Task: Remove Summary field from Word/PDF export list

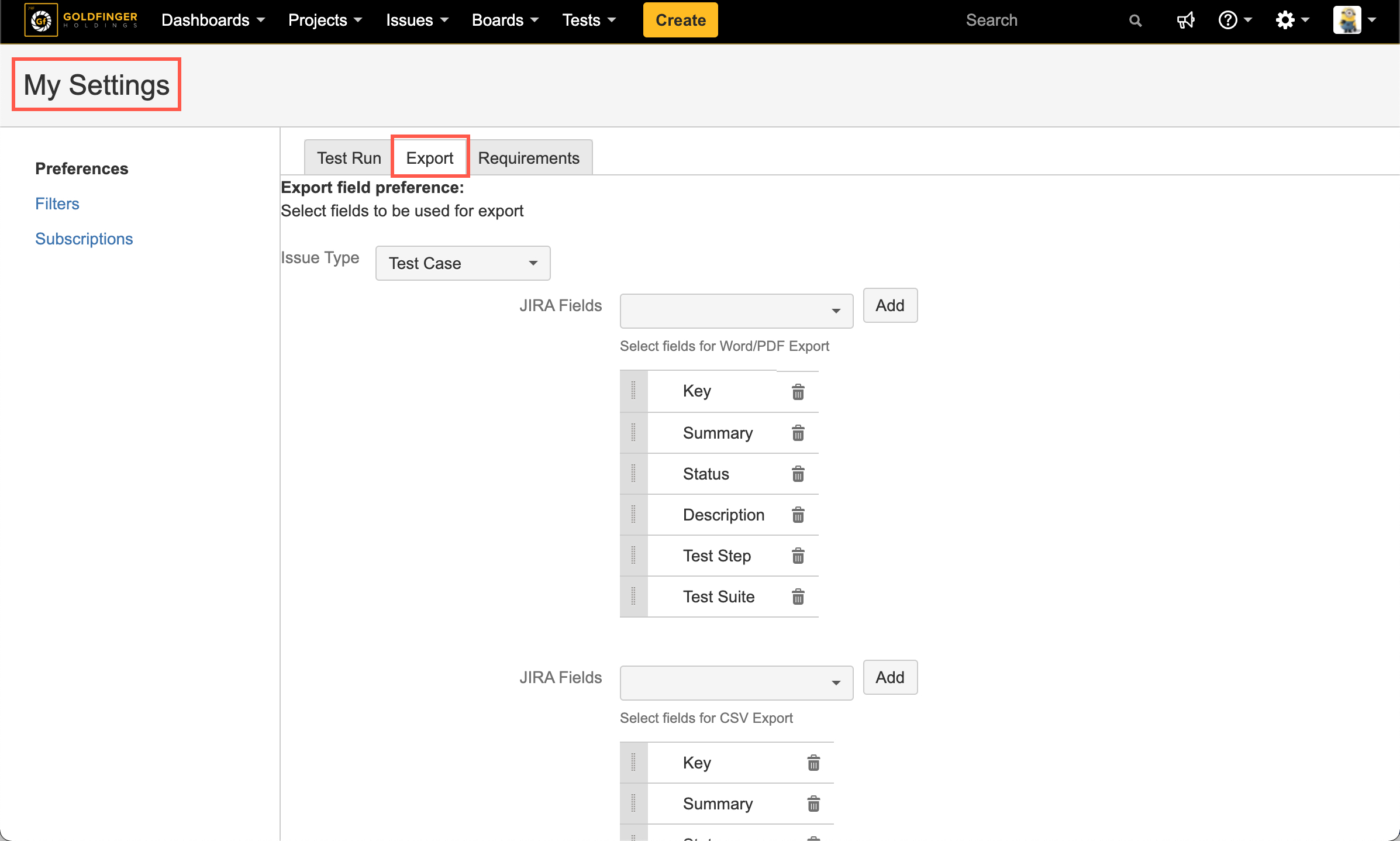Action: tap(798, 433)
